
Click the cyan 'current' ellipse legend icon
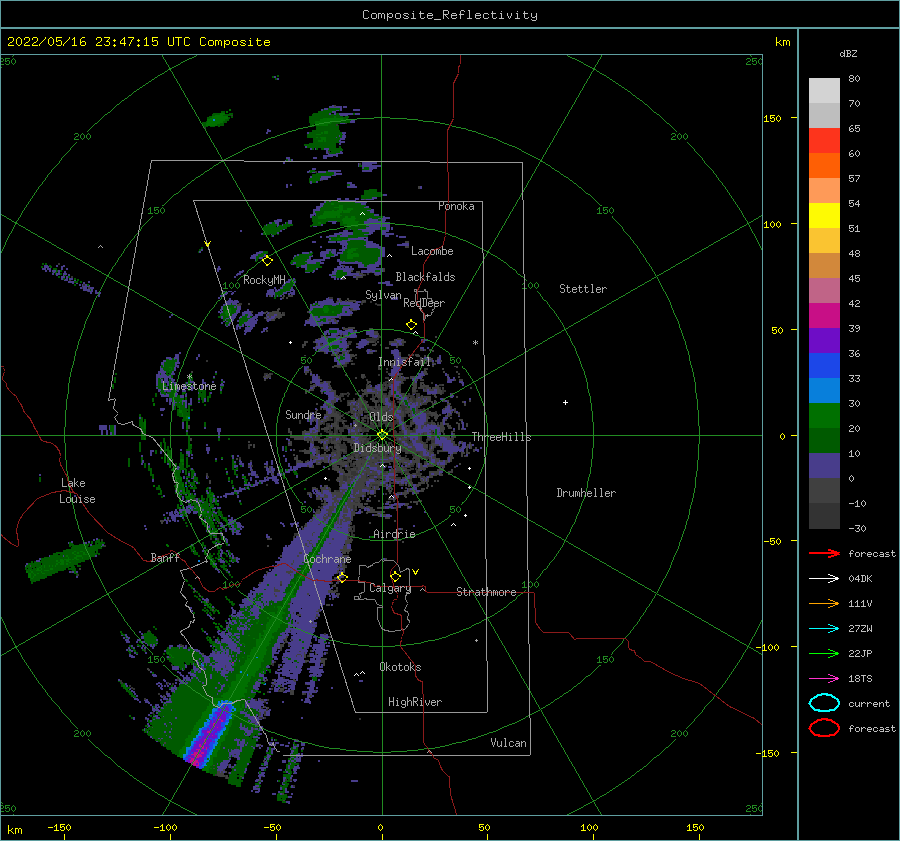tap(824, 703)
